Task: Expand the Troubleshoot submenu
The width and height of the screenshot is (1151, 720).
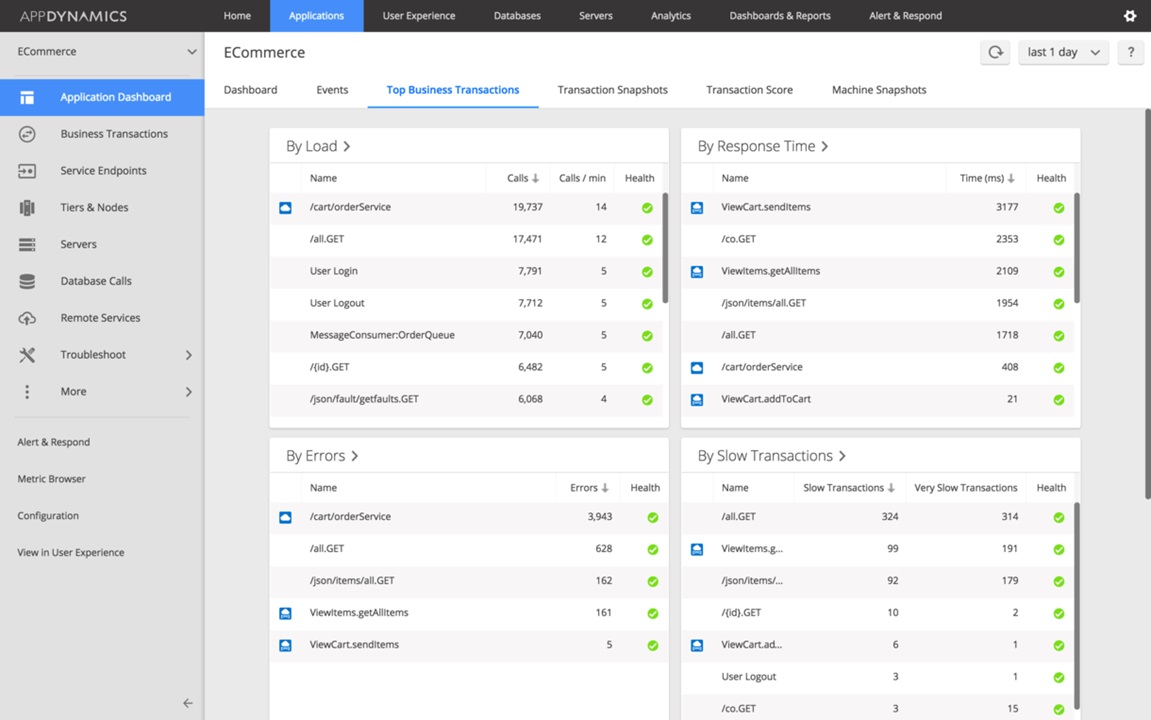Action: pyautogui.click(x=189, y=355)
